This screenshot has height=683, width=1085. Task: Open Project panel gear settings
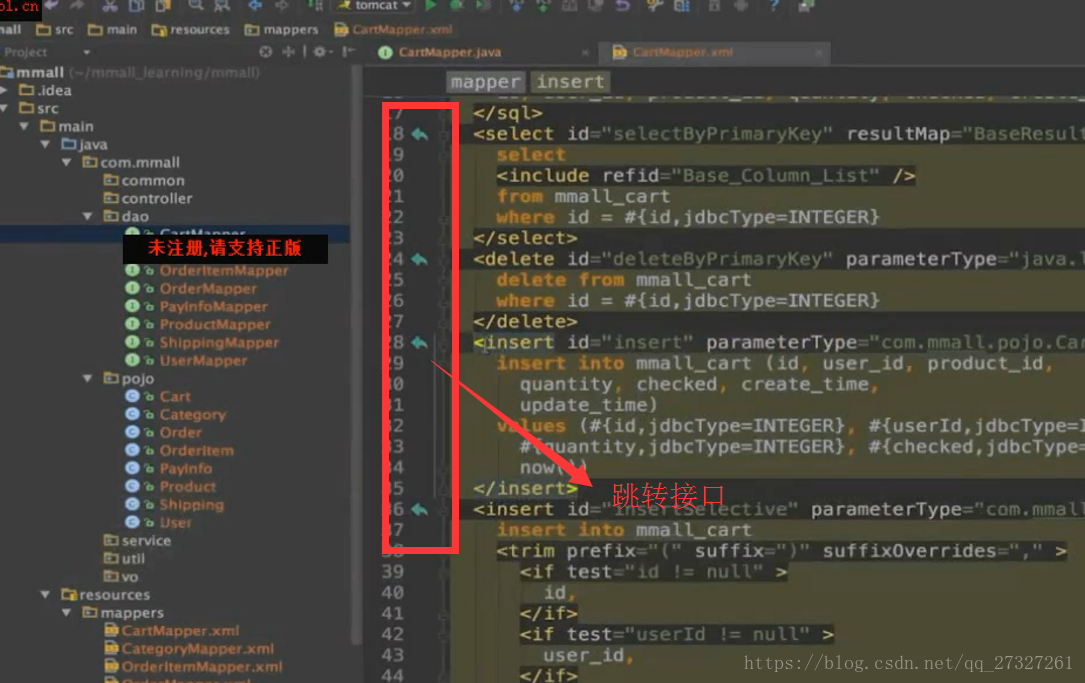[320, 52]
